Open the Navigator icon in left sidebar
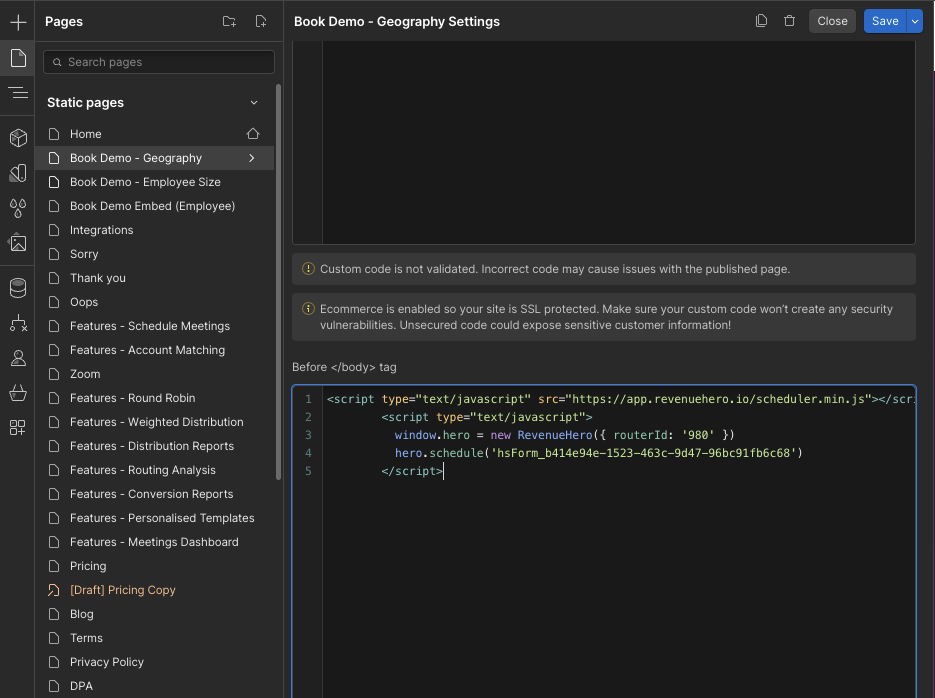The width and height of the screenshot is (935, 698). (x=18, y=93)
